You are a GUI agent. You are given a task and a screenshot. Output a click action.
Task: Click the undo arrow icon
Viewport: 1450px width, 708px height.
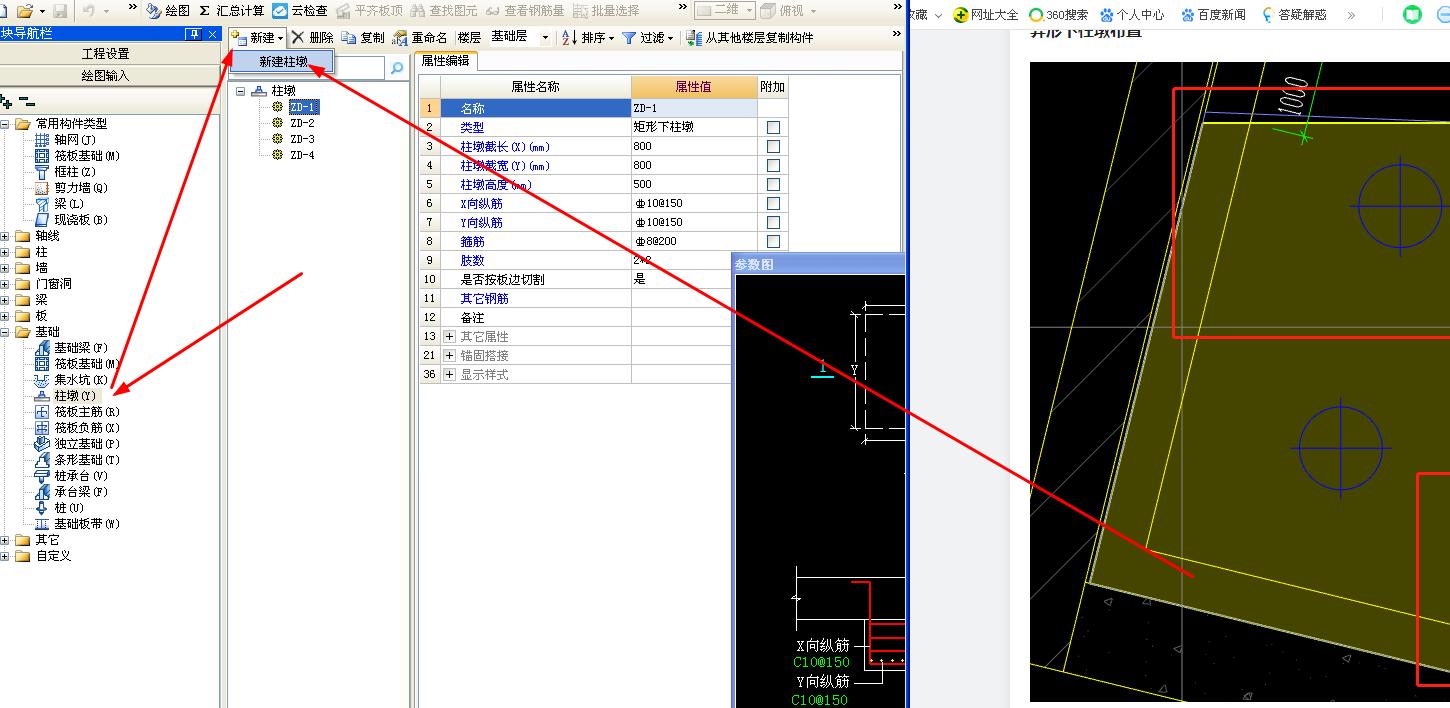coord(89,11)
